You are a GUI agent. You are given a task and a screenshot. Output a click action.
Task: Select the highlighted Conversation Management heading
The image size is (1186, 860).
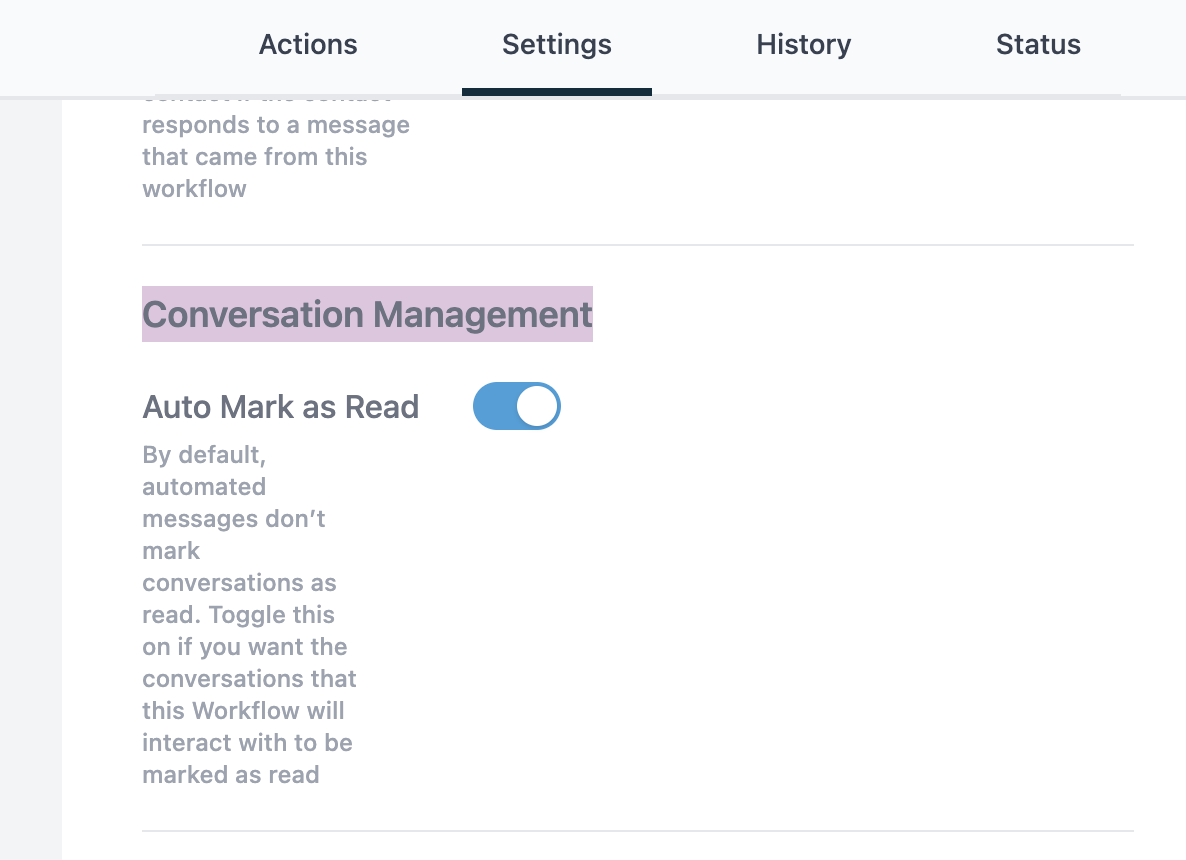(x=367, y=314)
